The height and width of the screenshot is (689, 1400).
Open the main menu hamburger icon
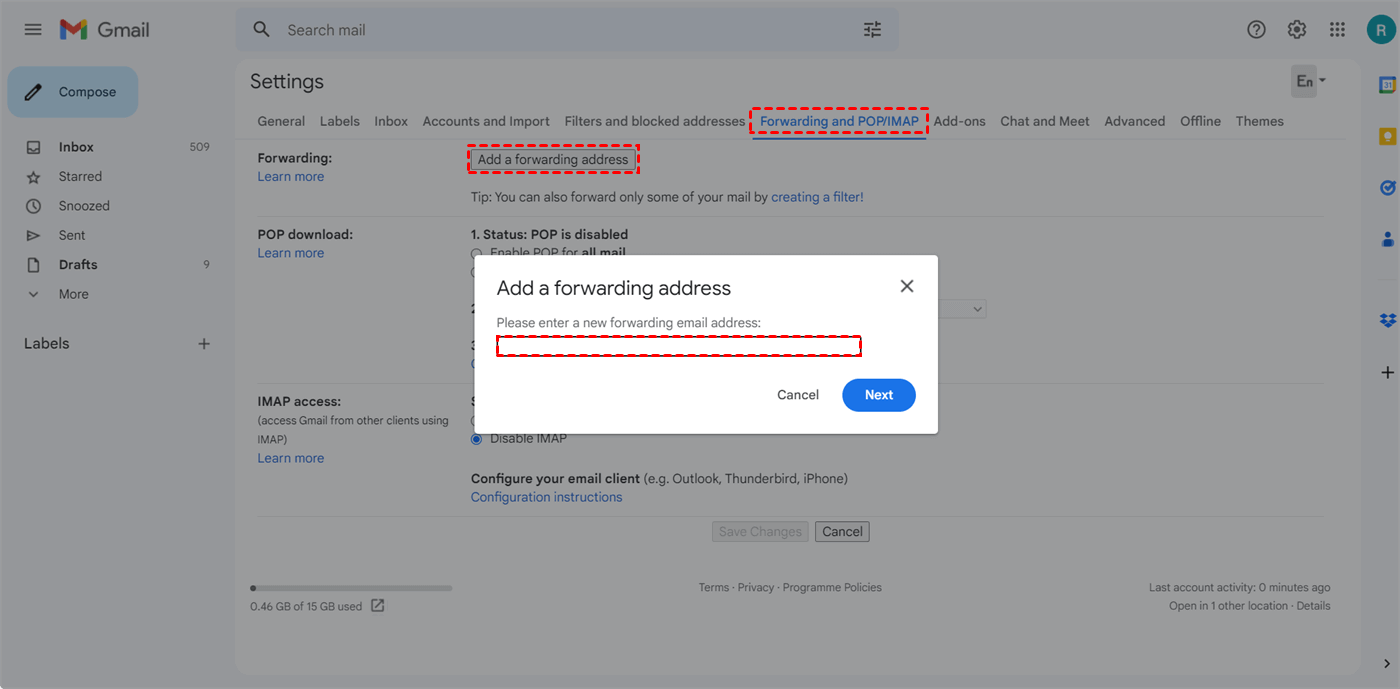[x=33, y=30]
